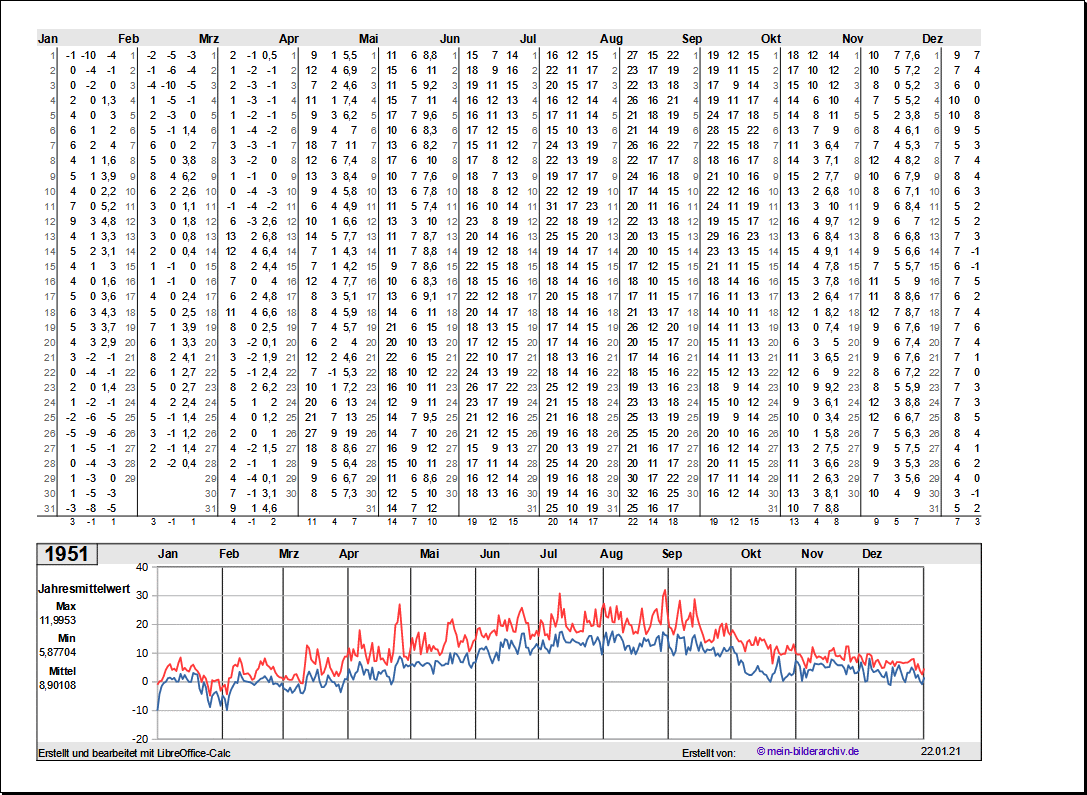Screen dimensions: 1087x795
Task: Select the Jan header in the top table
Action: coord(47,39)
